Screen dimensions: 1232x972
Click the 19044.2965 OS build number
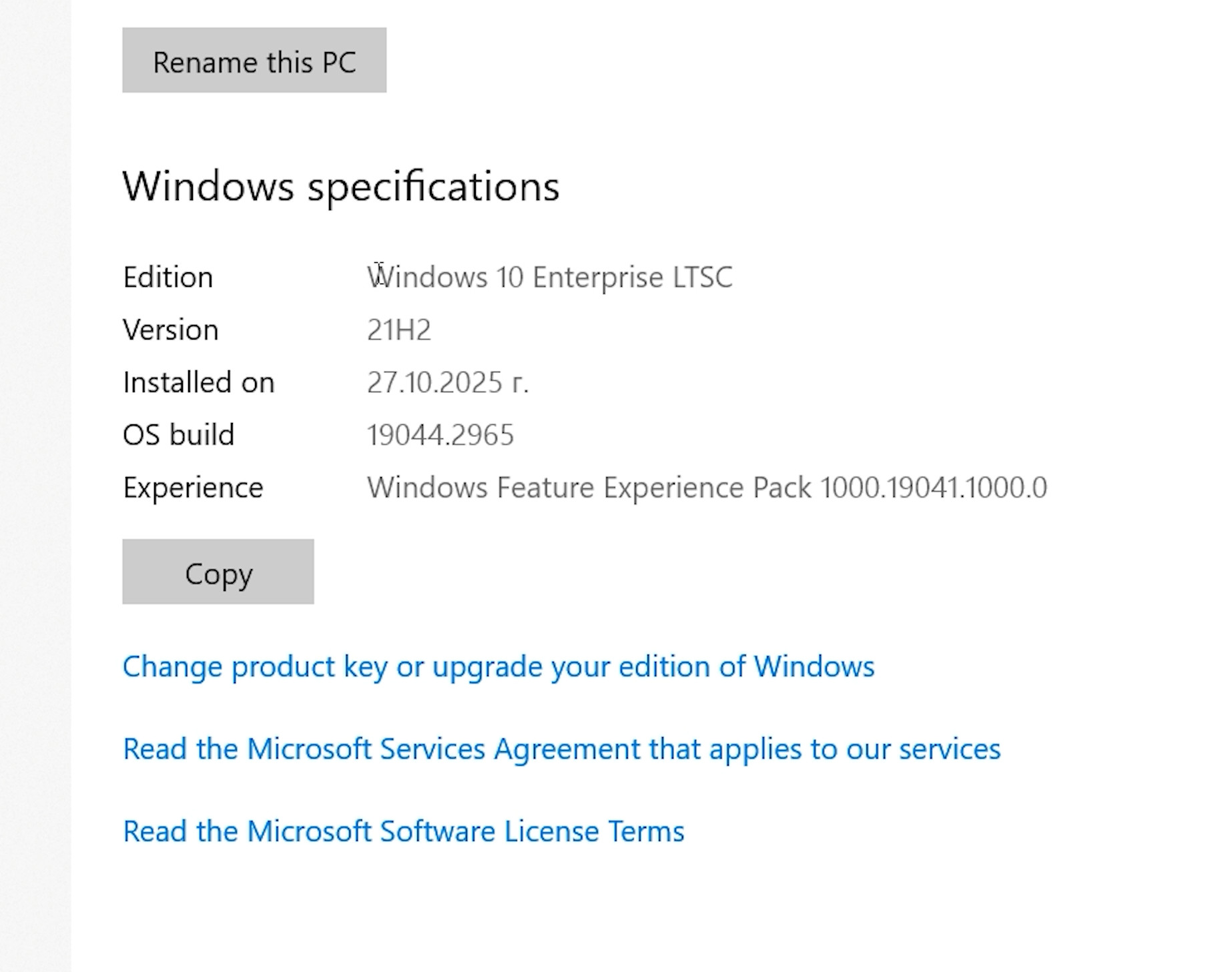pyautogui.click(x=440, y=435)
